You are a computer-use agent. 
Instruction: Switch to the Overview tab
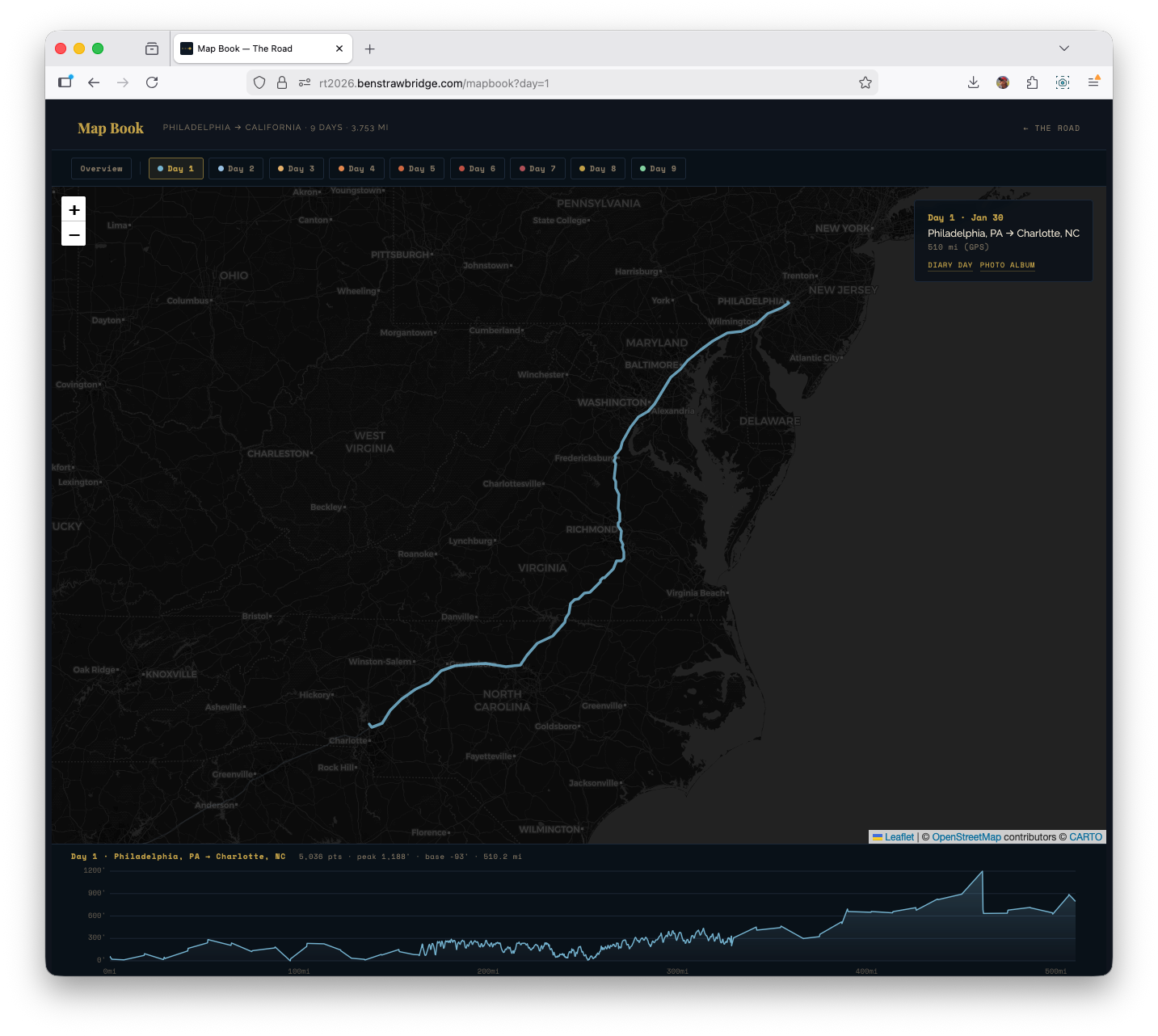pyautogui.click(x=101, y=168)
